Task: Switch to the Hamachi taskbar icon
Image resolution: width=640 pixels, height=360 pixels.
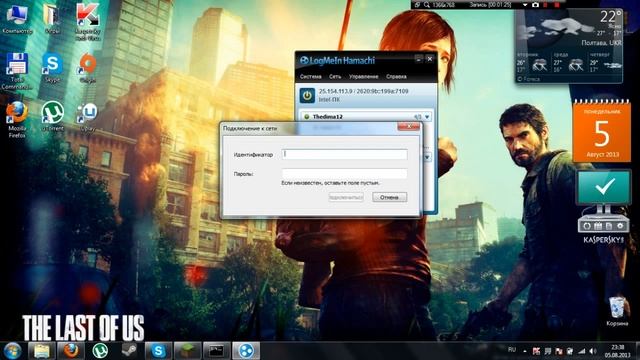Action: pos(246,351)
